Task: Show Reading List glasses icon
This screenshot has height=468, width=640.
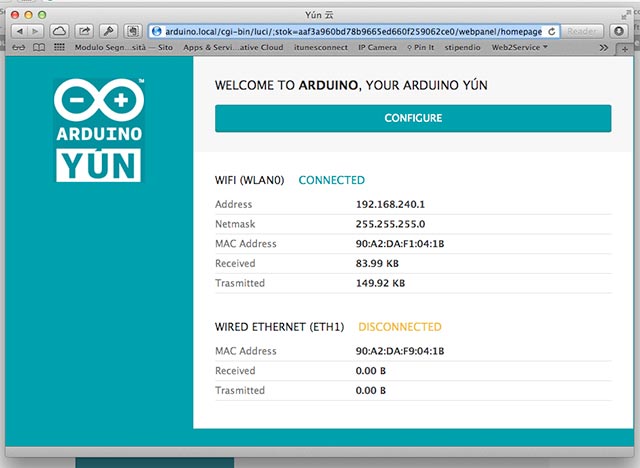Action: pyautogui.click(x=17, y=47)
